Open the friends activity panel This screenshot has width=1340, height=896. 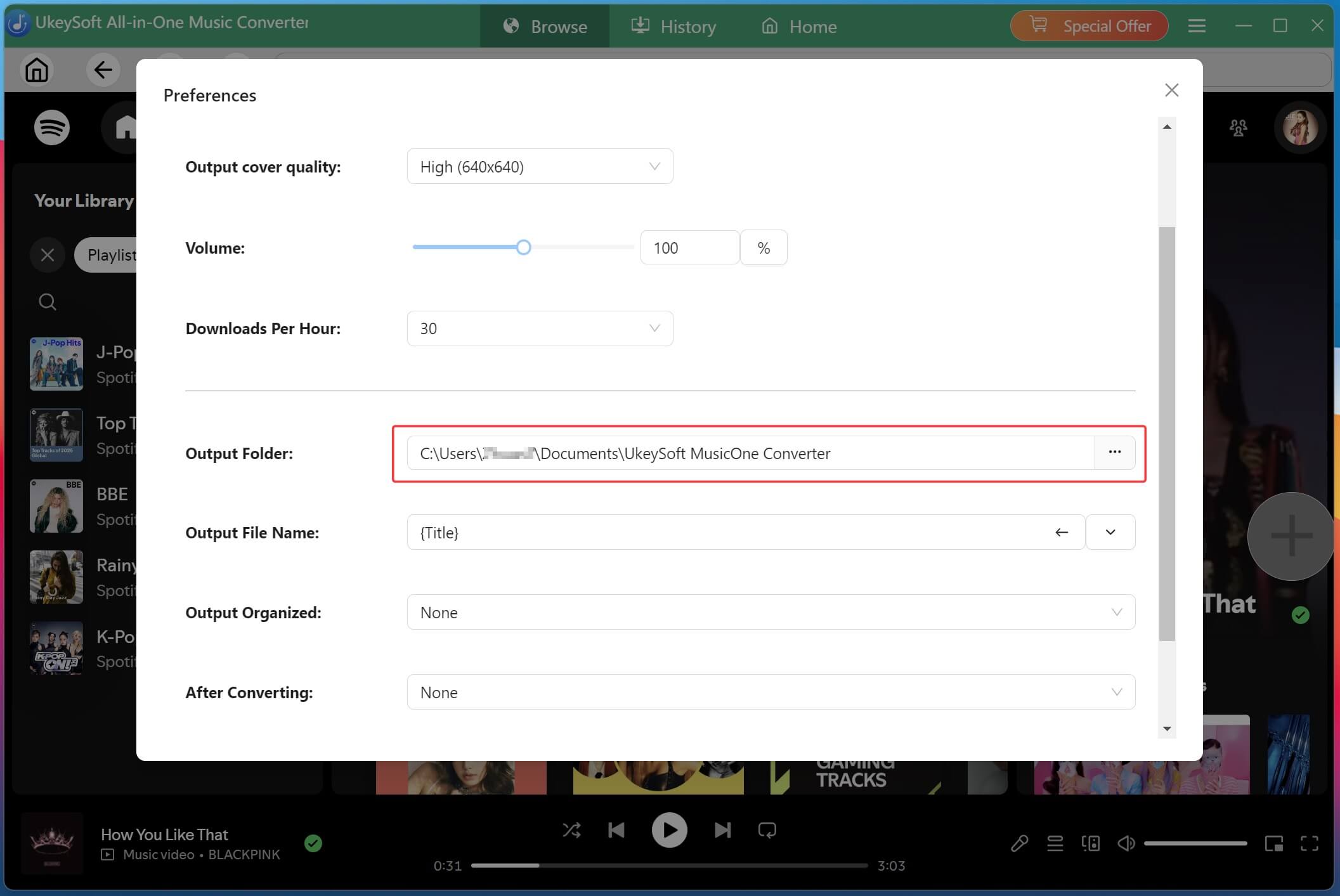(1237, 127)
